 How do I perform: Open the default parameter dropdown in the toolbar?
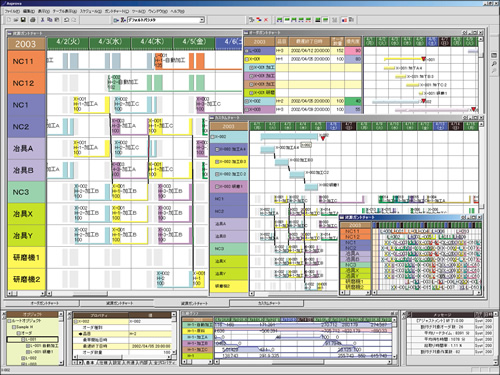pyautogui.click(x=202, y=20)
